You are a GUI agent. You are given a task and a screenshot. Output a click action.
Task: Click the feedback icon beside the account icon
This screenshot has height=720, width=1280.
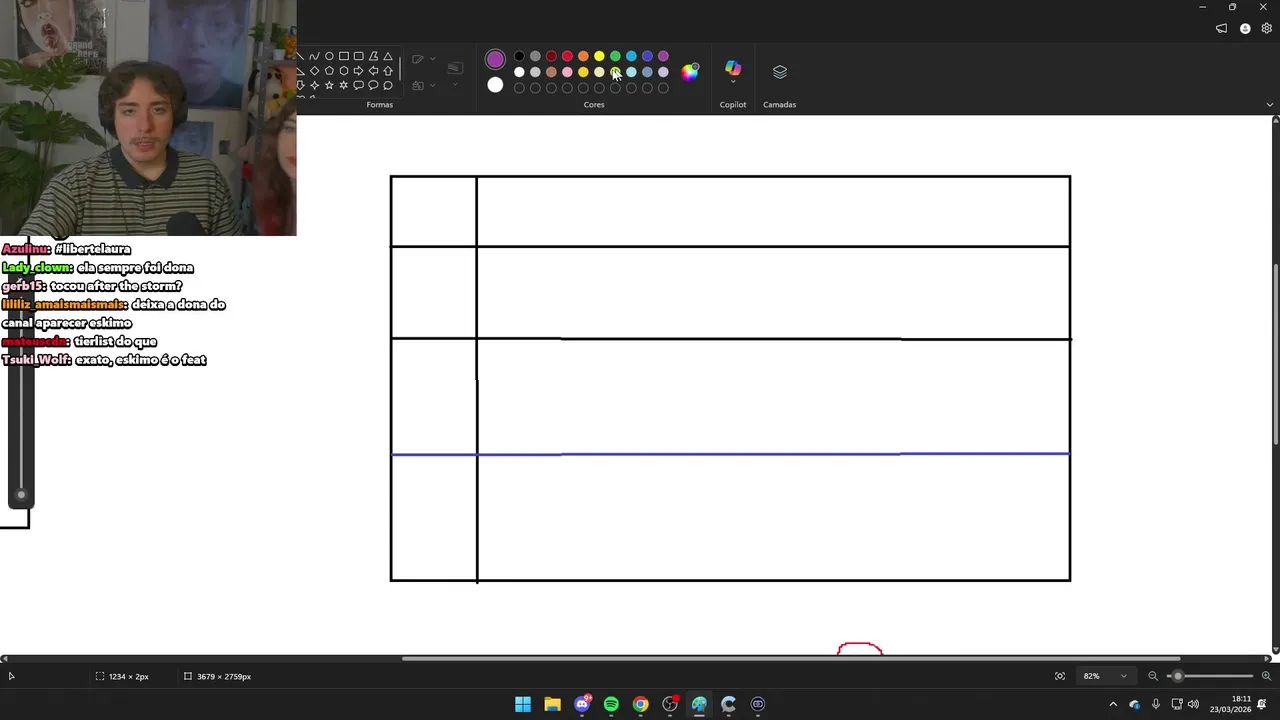pos(1221,29)
